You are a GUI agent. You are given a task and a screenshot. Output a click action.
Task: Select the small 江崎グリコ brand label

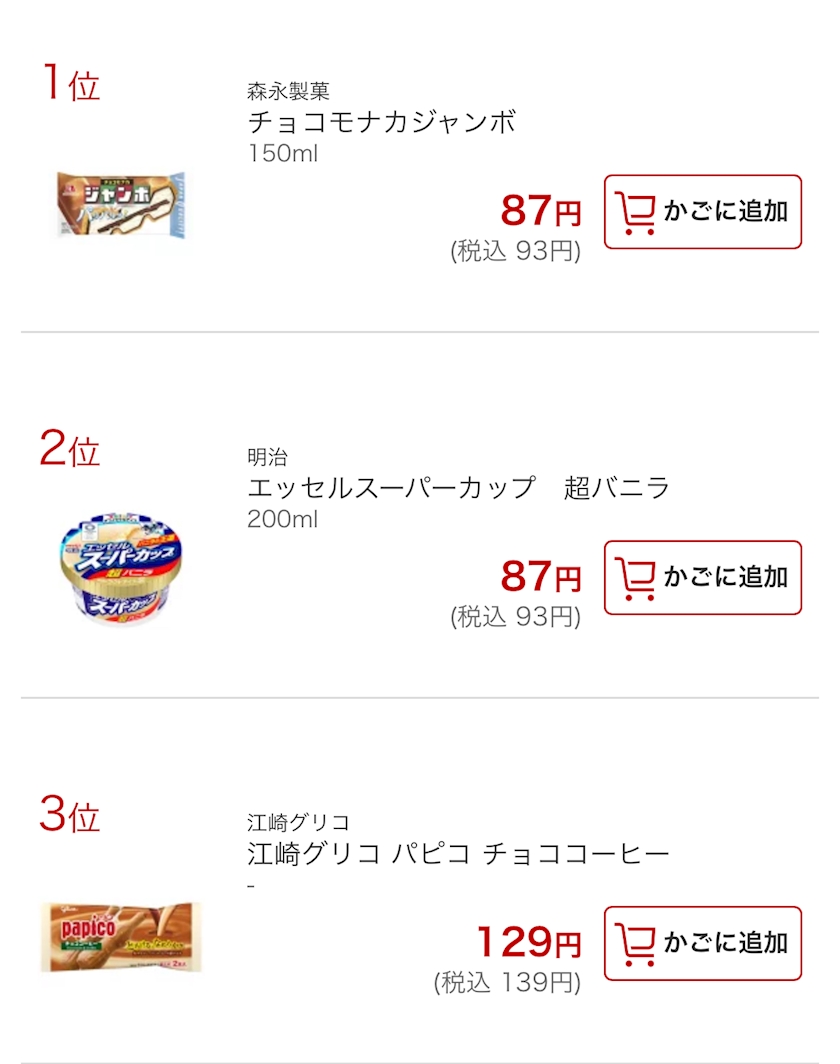click(x=298, y=823)
